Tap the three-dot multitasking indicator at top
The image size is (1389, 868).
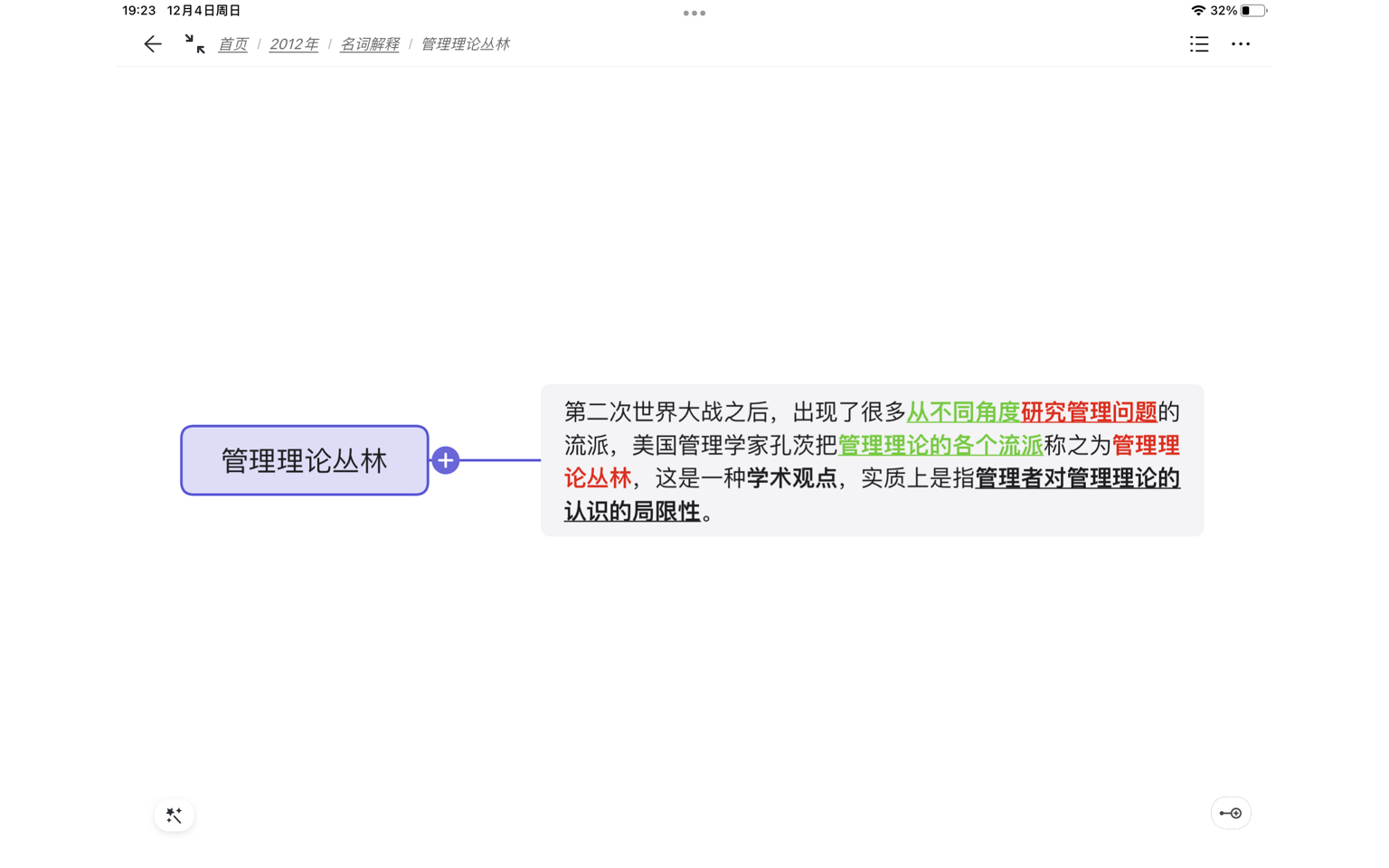[694, 13]
